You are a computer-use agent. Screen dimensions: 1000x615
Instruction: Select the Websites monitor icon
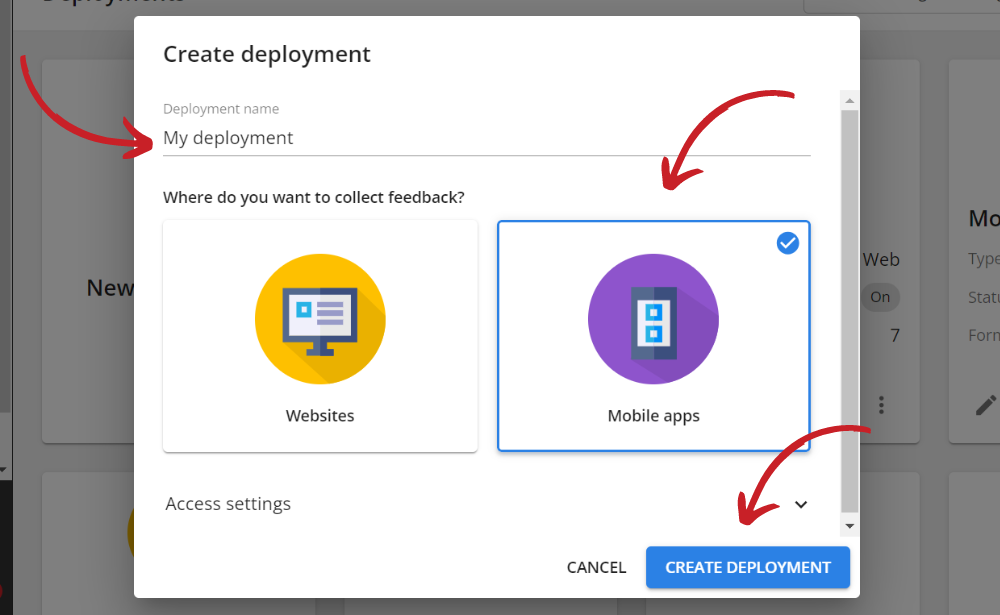pyautogui.click(x=320, y=320)
